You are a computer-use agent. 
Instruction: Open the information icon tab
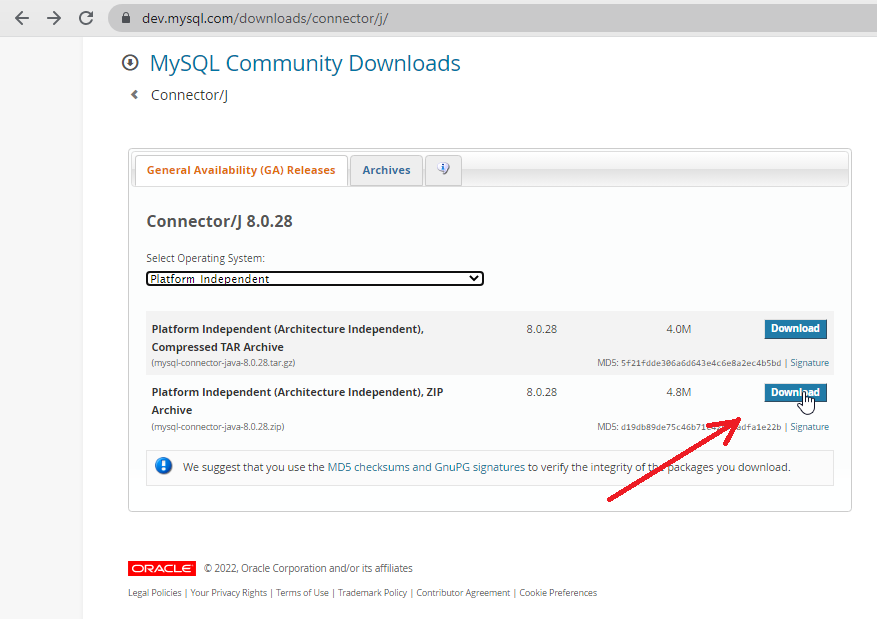444,170
